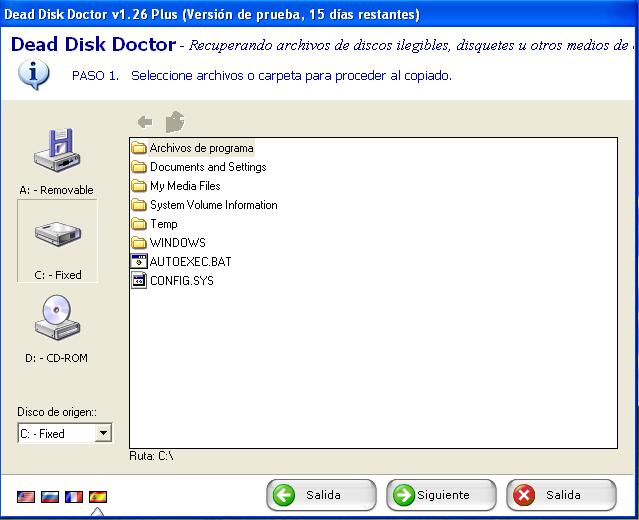Viewport: 639px width, 520px height.
Task: Click the Salida button with red X
Action: (561, 495)
